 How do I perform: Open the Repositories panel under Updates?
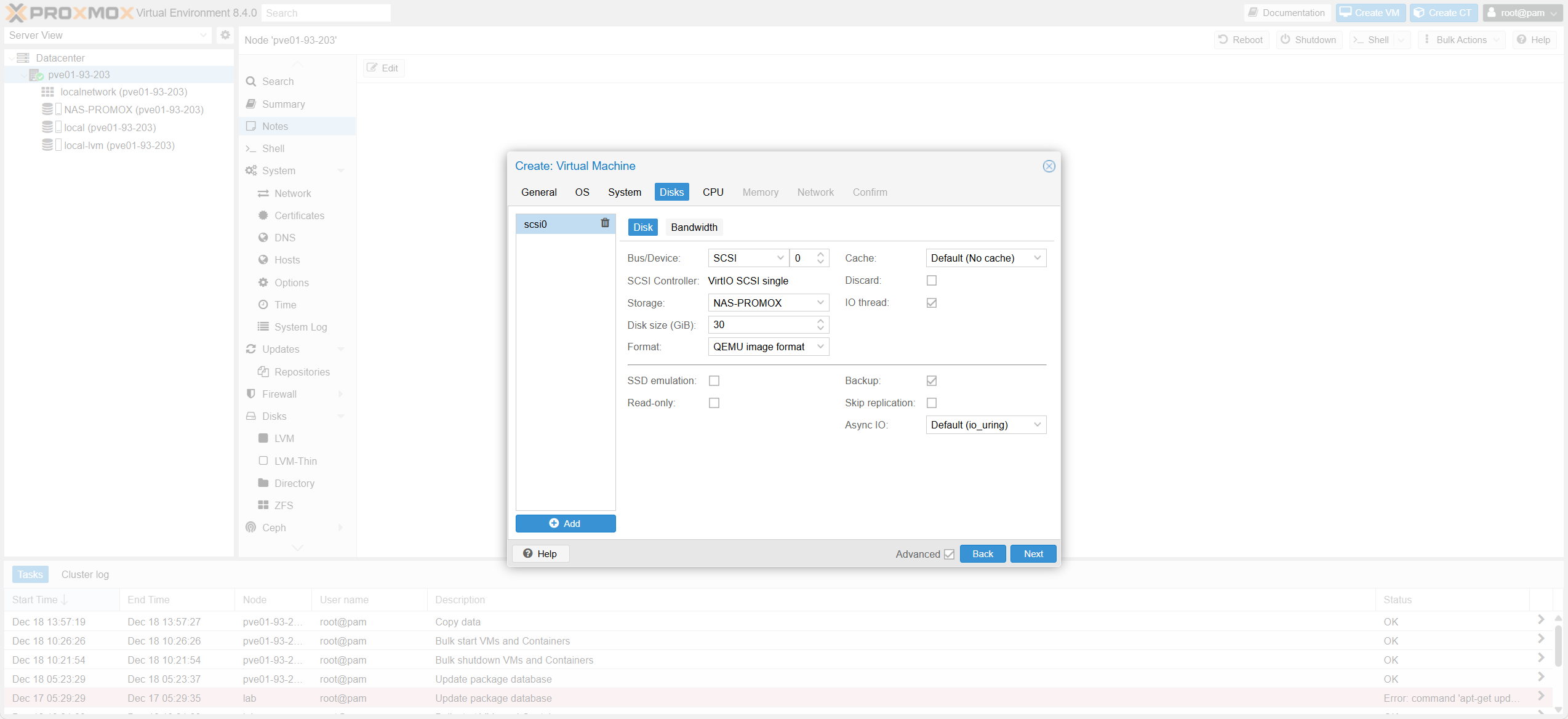[x=302, y=372]
